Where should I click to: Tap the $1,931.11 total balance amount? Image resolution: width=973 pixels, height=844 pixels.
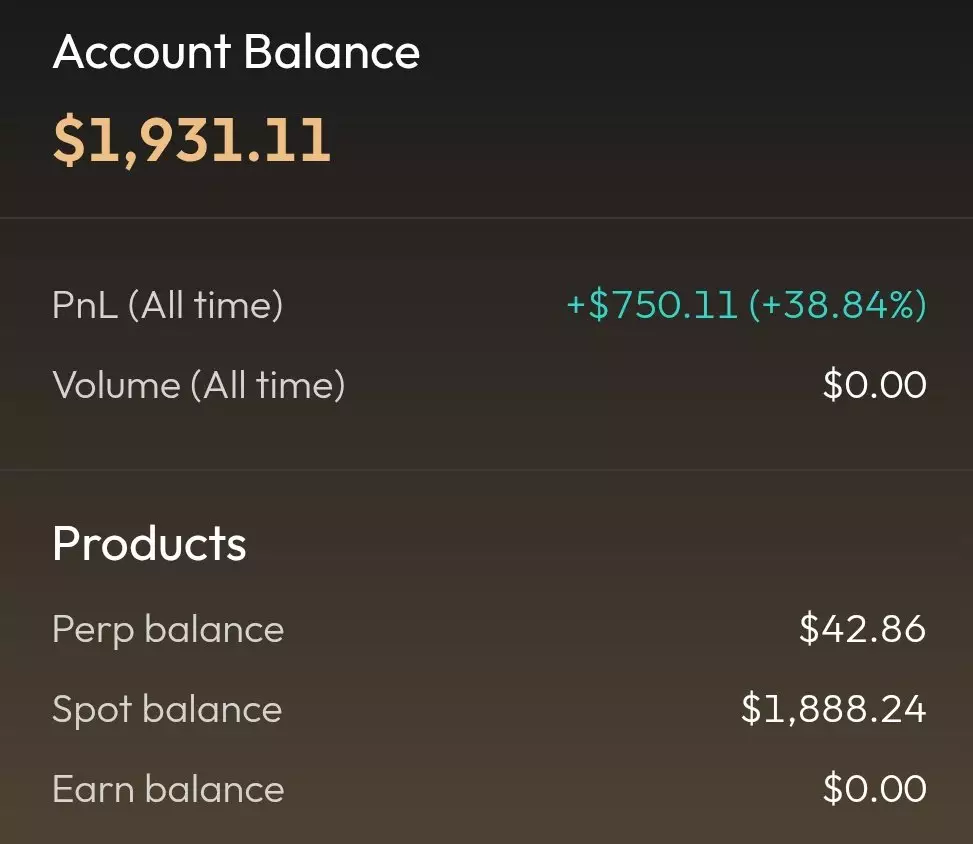click(x=191, y=139)
